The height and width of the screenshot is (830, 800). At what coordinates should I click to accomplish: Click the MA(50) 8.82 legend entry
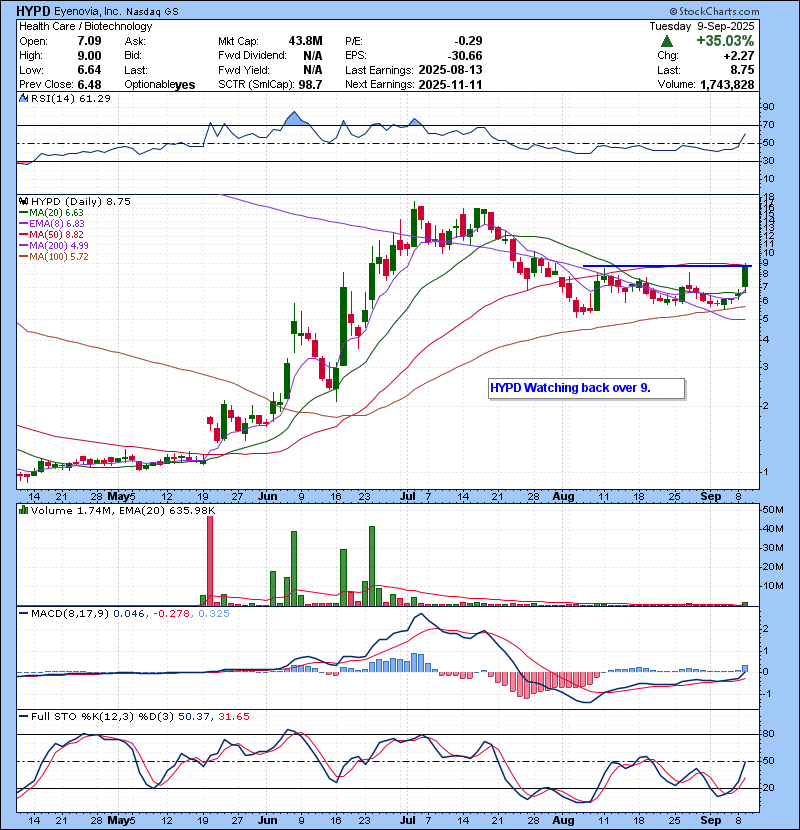56,234
